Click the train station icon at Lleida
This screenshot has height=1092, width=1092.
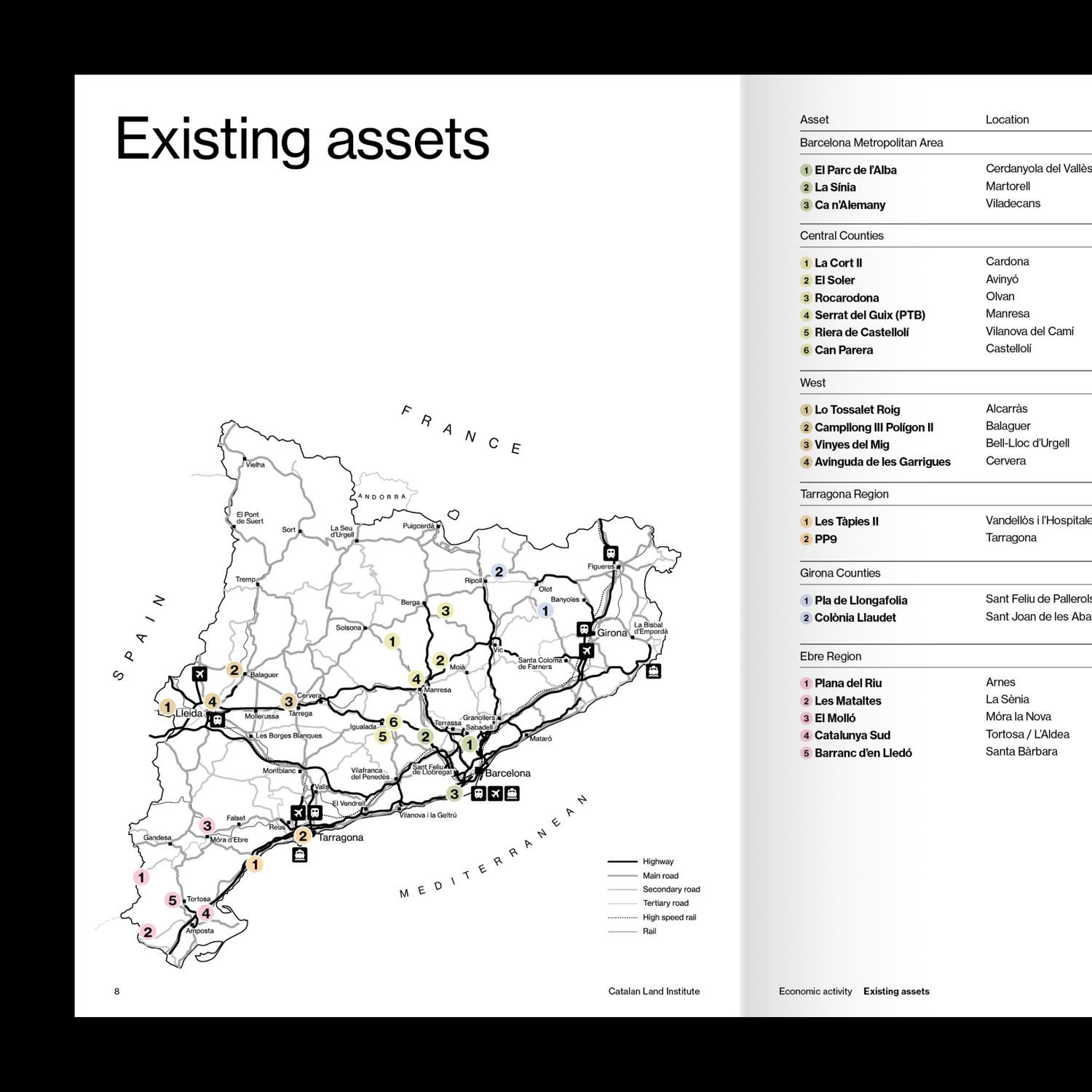(217, 720)
